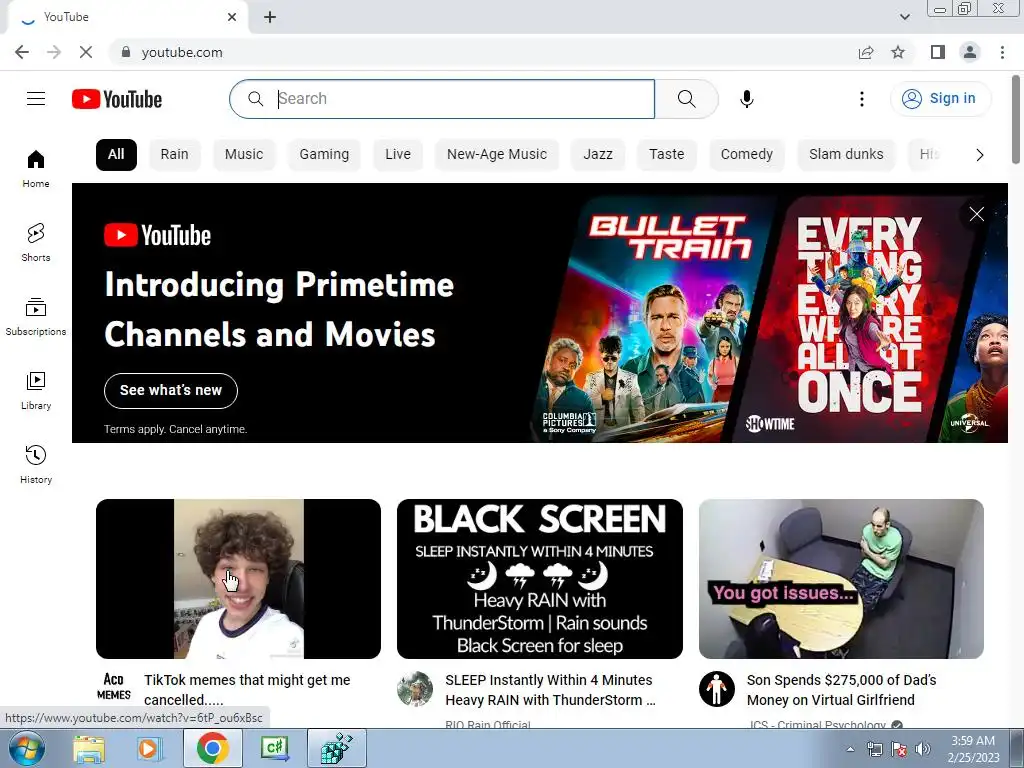
Task: Open a new browser tab
Action: click(270, 17)
